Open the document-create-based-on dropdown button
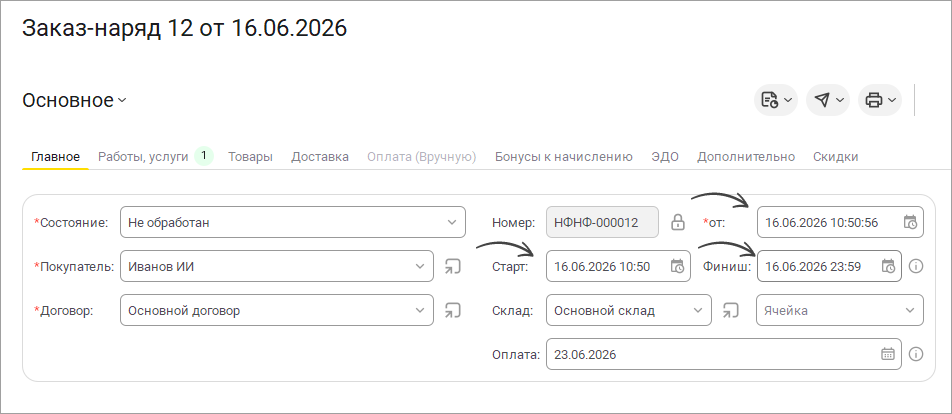This screenshot has height=414, width=952. pyautogui.click(x=776, y=100)
